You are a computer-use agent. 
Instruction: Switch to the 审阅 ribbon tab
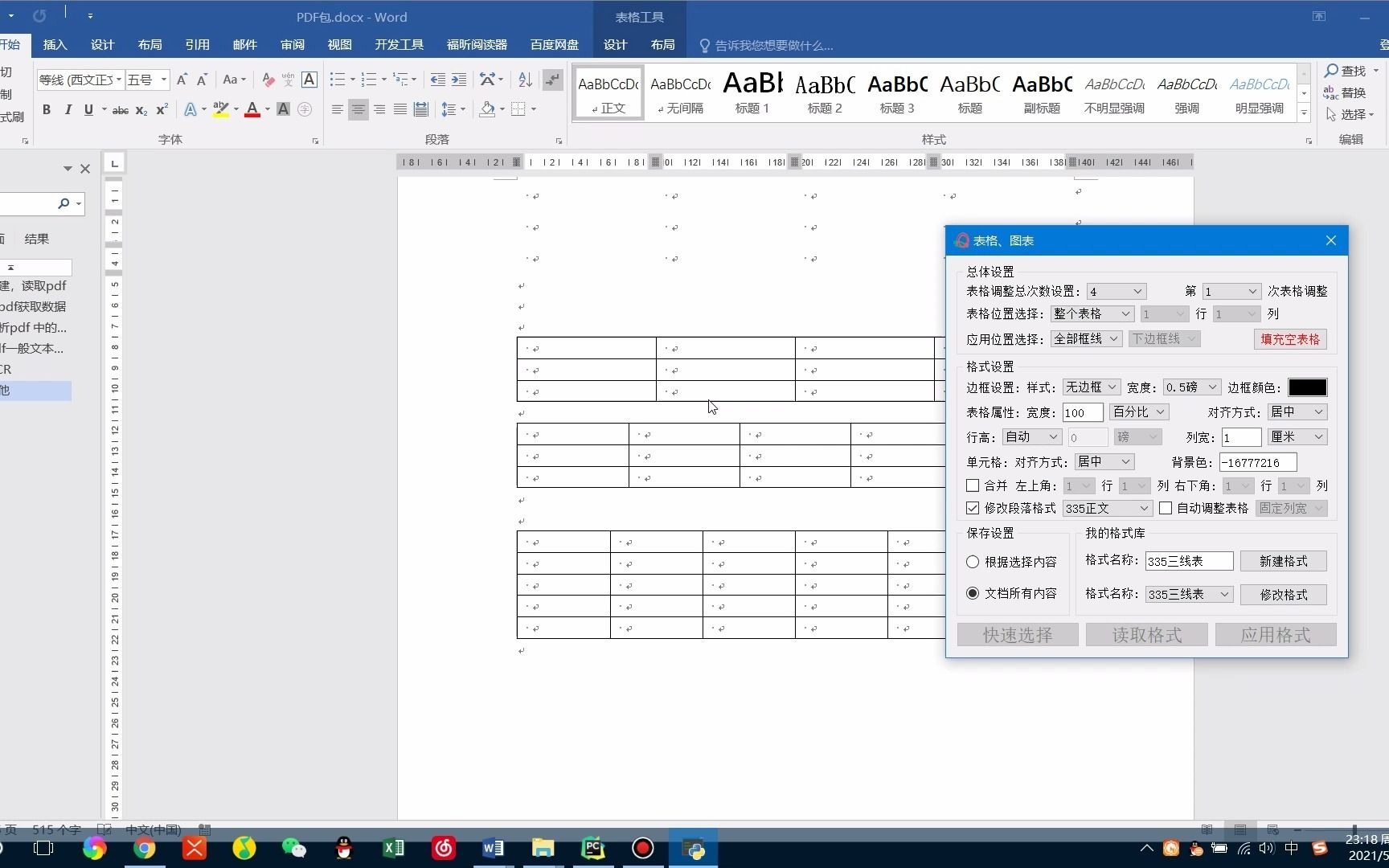[x=292, y=45]
